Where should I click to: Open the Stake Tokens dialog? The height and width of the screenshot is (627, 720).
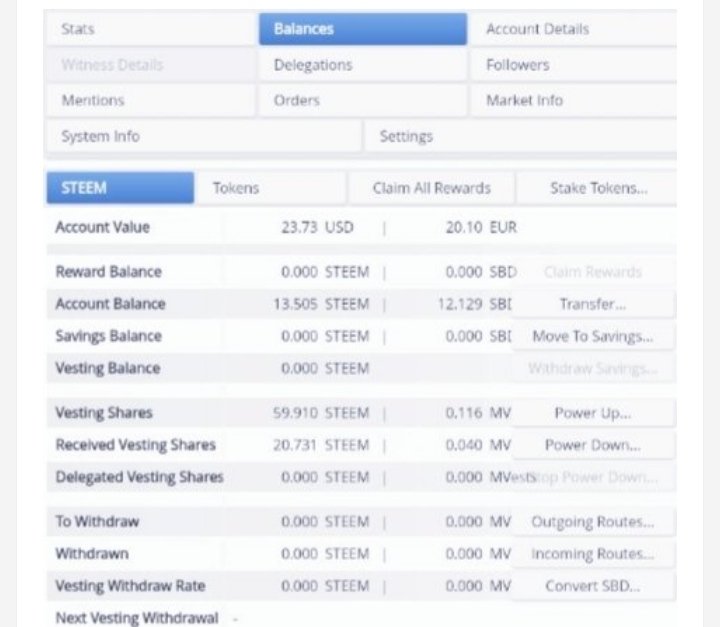coord(597,188)
